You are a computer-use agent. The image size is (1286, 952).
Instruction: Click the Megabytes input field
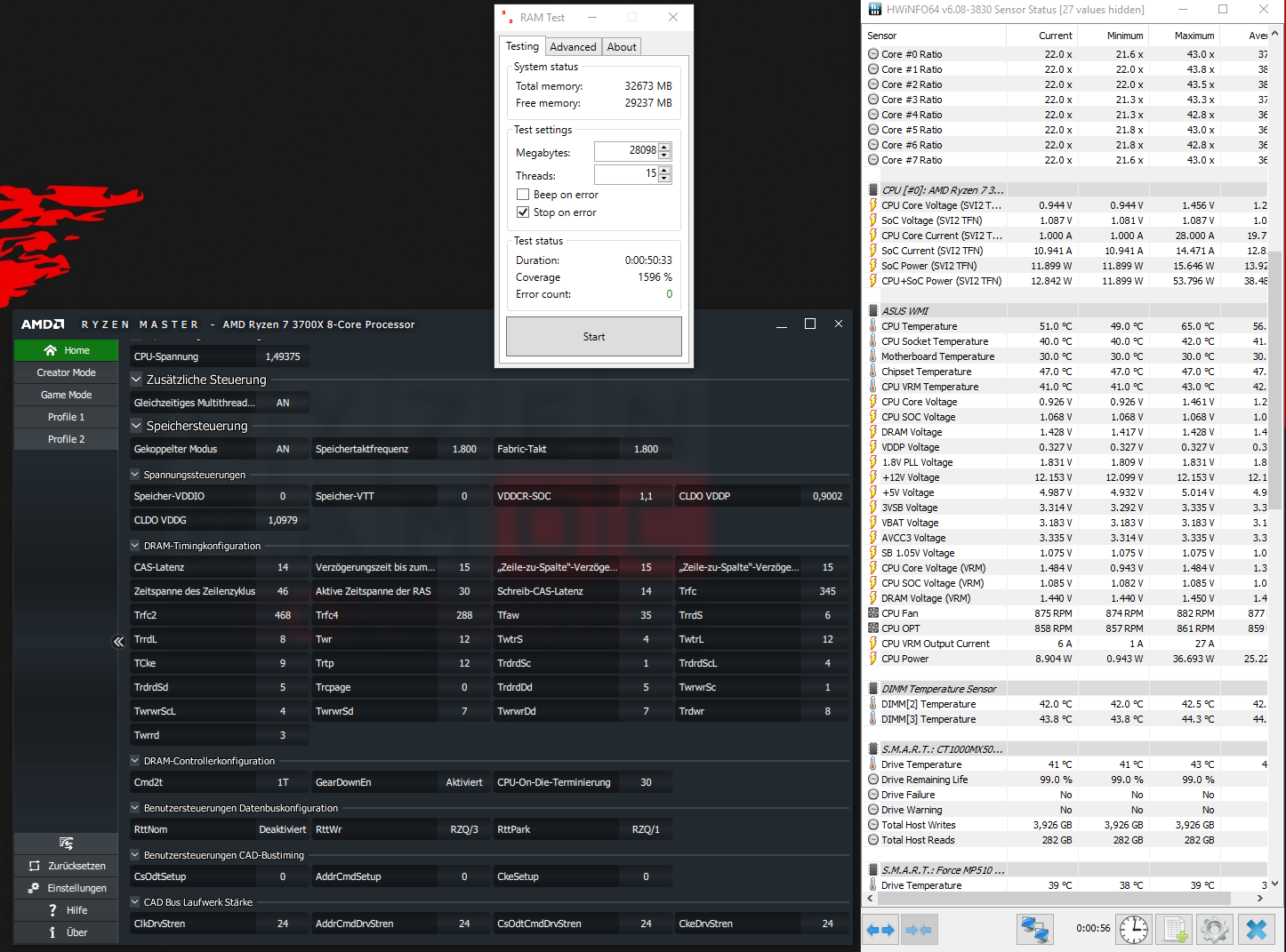coord(626,151)
